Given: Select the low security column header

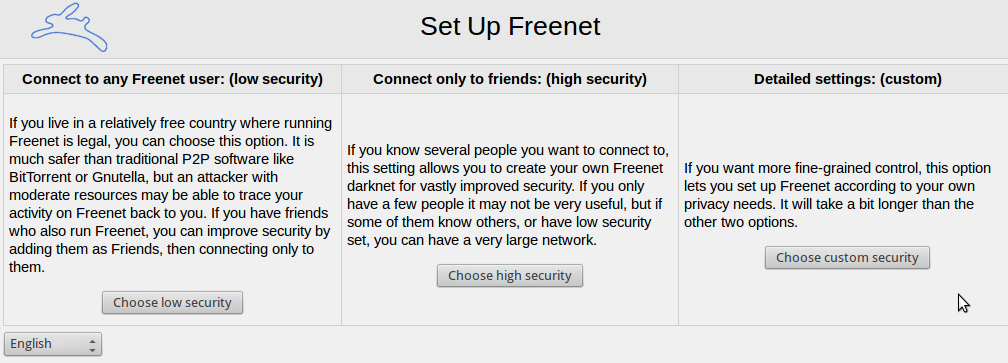Looking at the screenshot, I should pos(172,79).
